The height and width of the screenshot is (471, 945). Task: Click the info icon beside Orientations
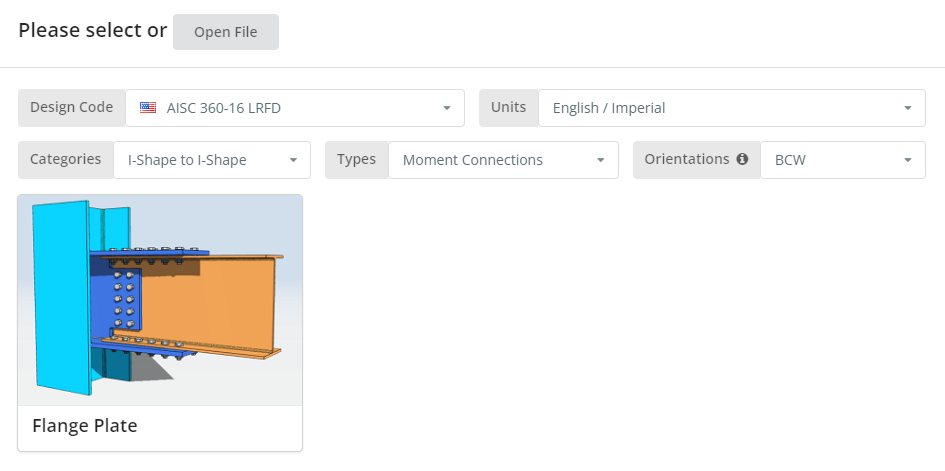point(742,159)
